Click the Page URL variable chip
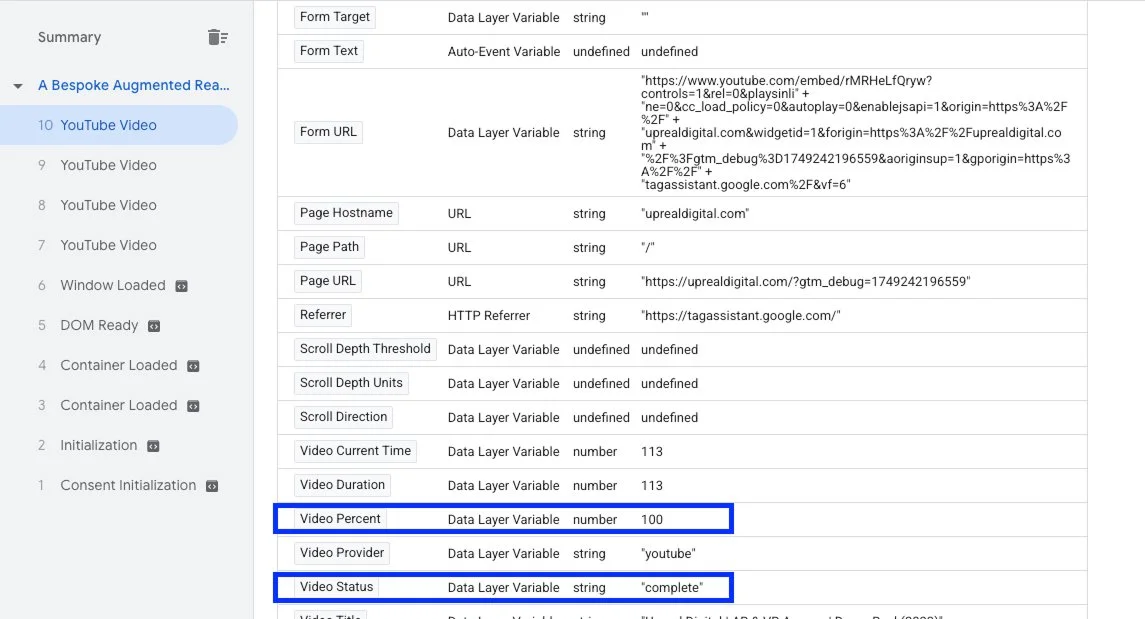The width and height of the screenshot is (1145, 619). (x=328, y=281)
